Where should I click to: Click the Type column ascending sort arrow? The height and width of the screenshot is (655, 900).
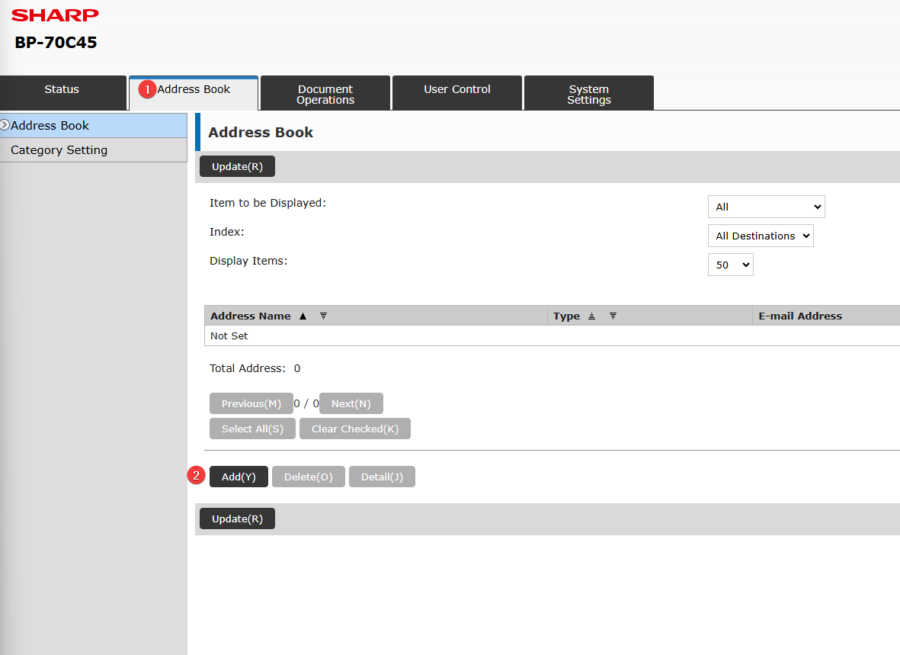(x=591, y=316)
